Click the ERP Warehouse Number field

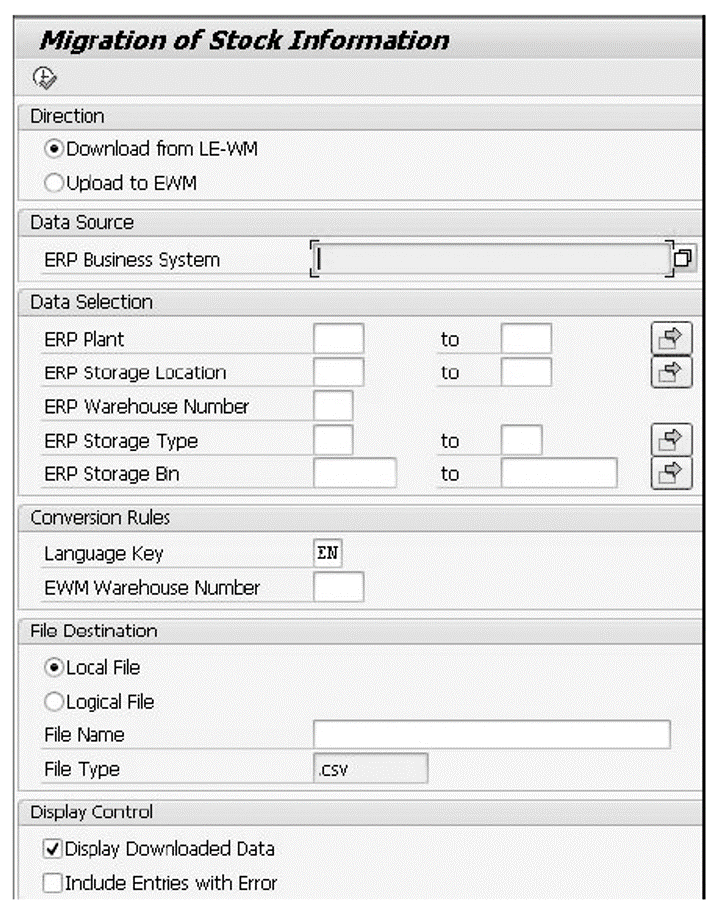(333, 407)
